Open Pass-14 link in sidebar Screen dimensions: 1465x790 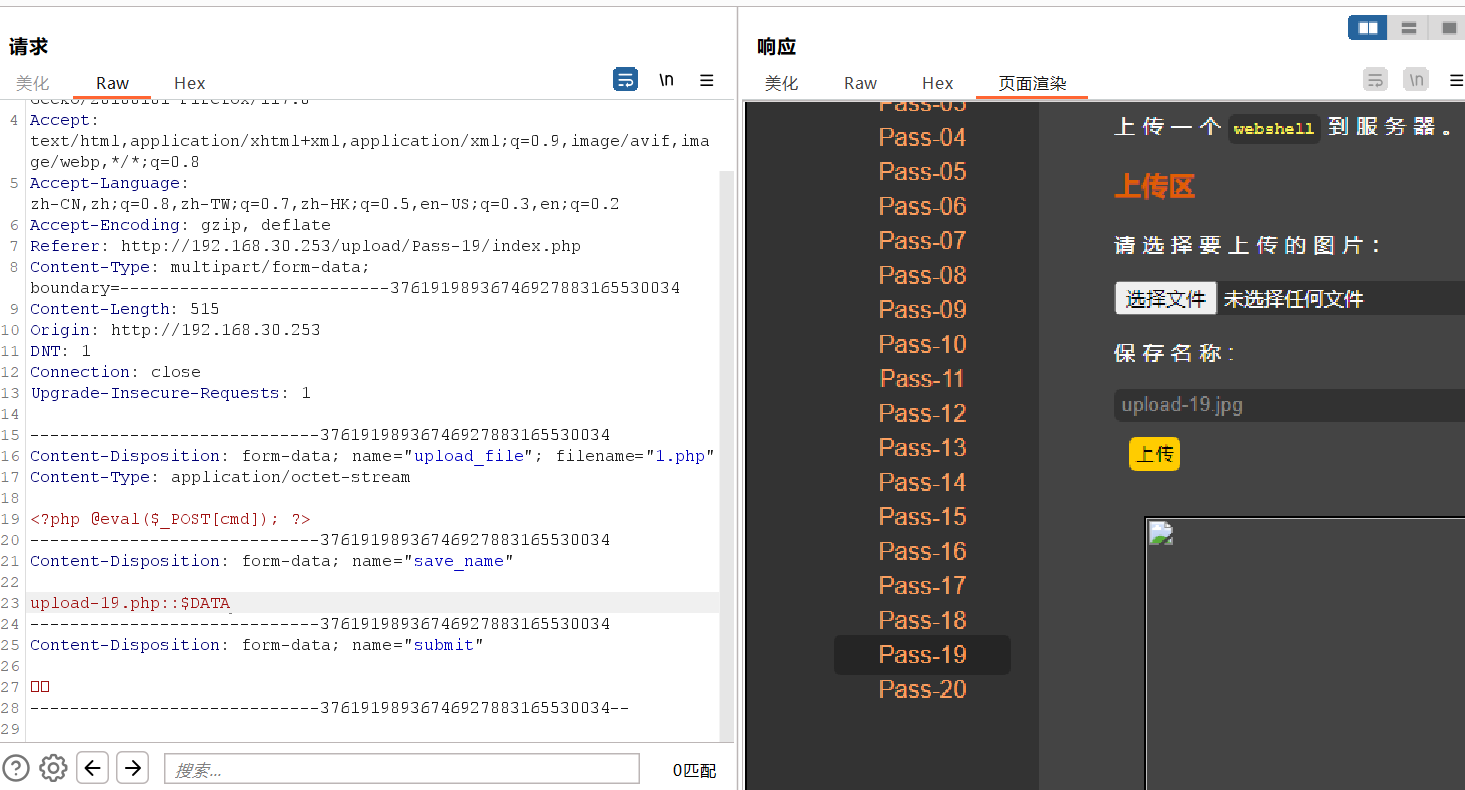click(922, 482)
